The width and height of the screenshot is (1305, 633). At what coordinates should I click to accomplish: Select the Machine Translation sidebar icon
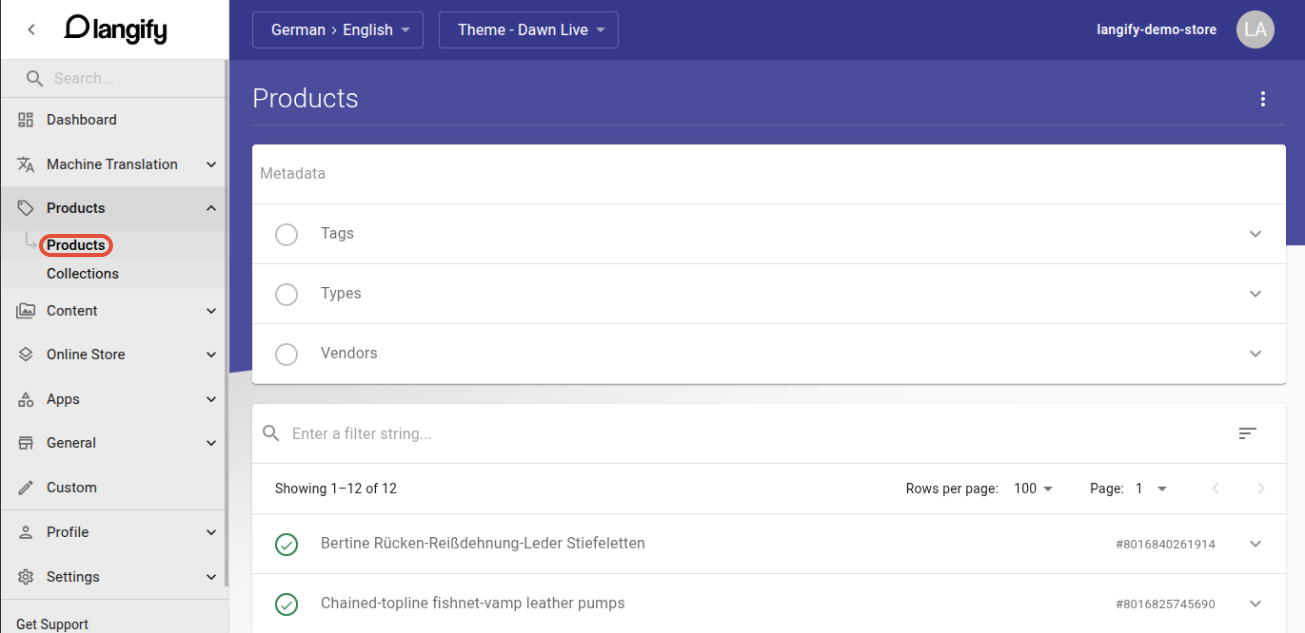click(26, 164)
